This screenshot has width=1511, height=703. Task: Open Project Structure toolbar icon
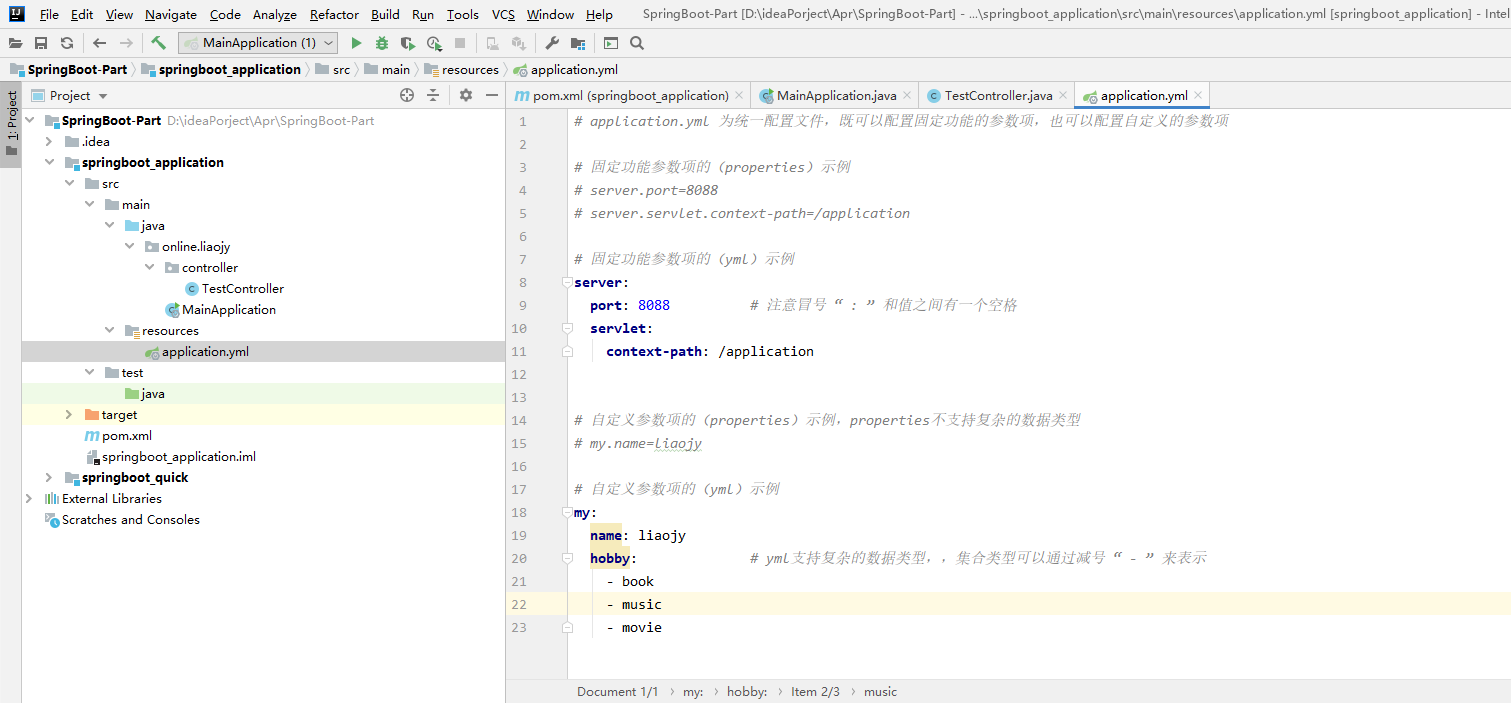pyautogui.click(x=578, y=43)
